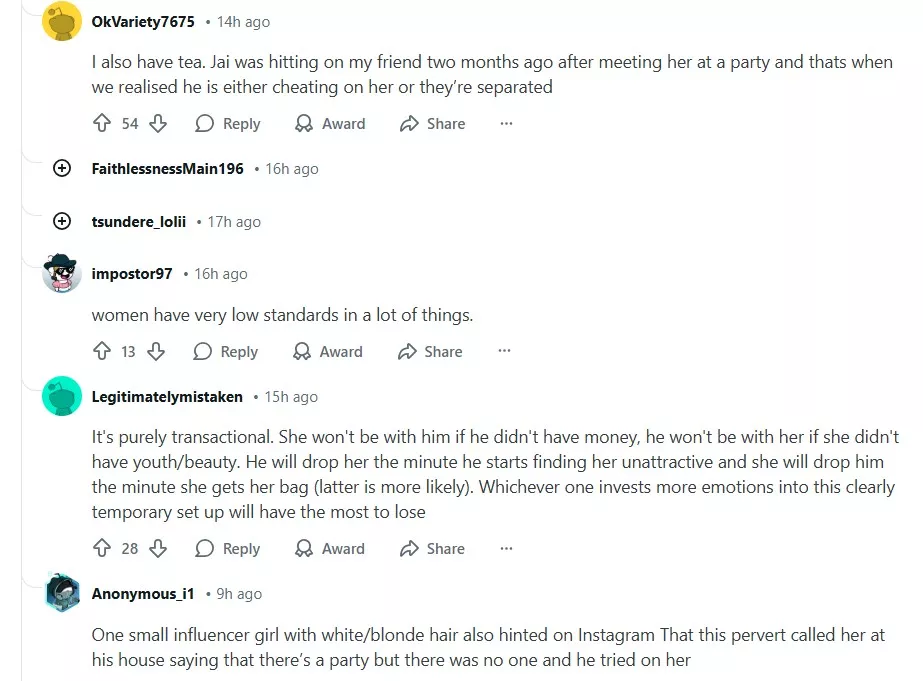Share Legitimatelymistaken's comment
Image resolution: width=923 pixels, height=681 pixels.
click(432, 549)
